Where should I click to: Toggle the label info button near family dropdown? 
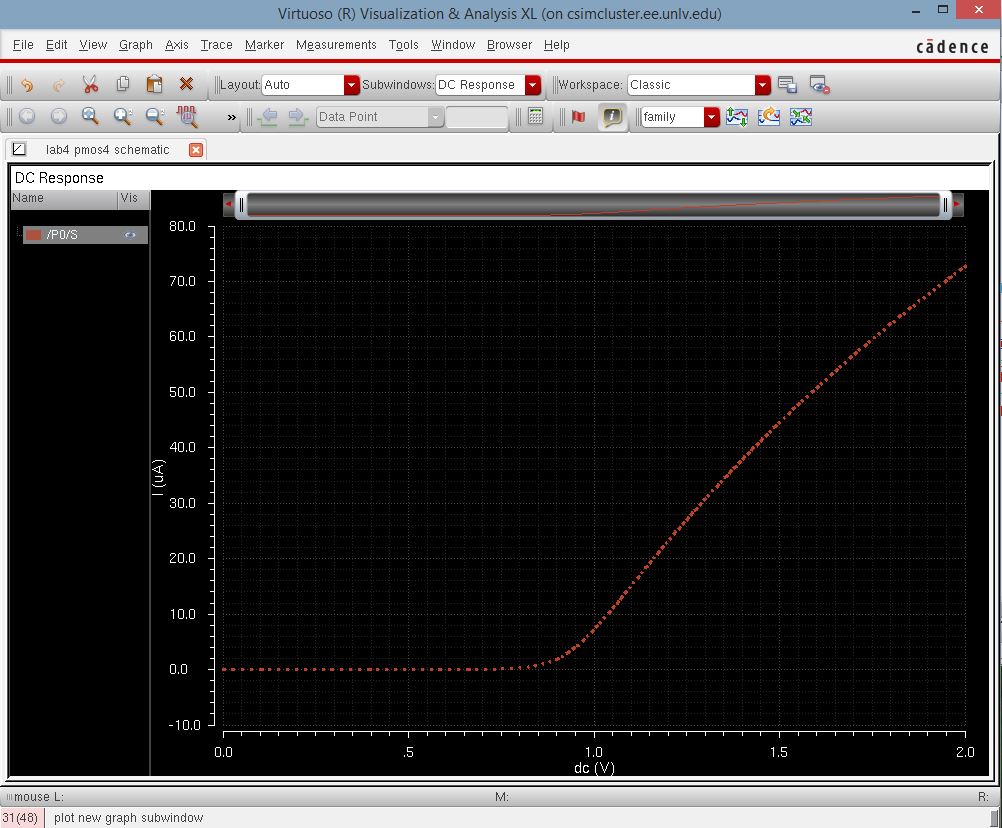point(611,116)
